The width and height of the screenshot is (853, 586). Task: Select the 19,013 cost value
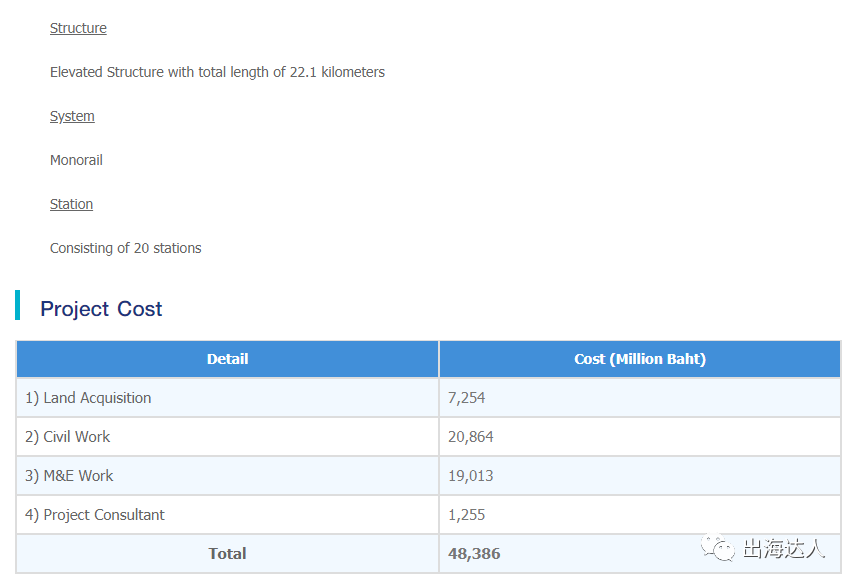tap(471, 476)
